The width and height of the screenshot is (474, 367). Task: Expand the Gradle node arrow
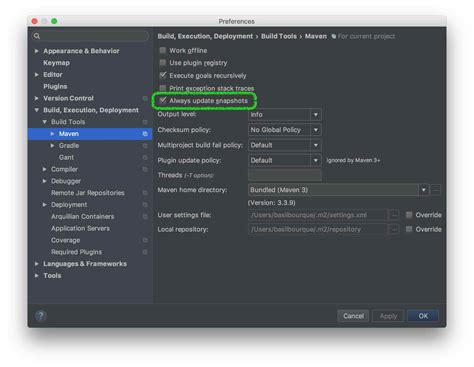pos(53,146)
